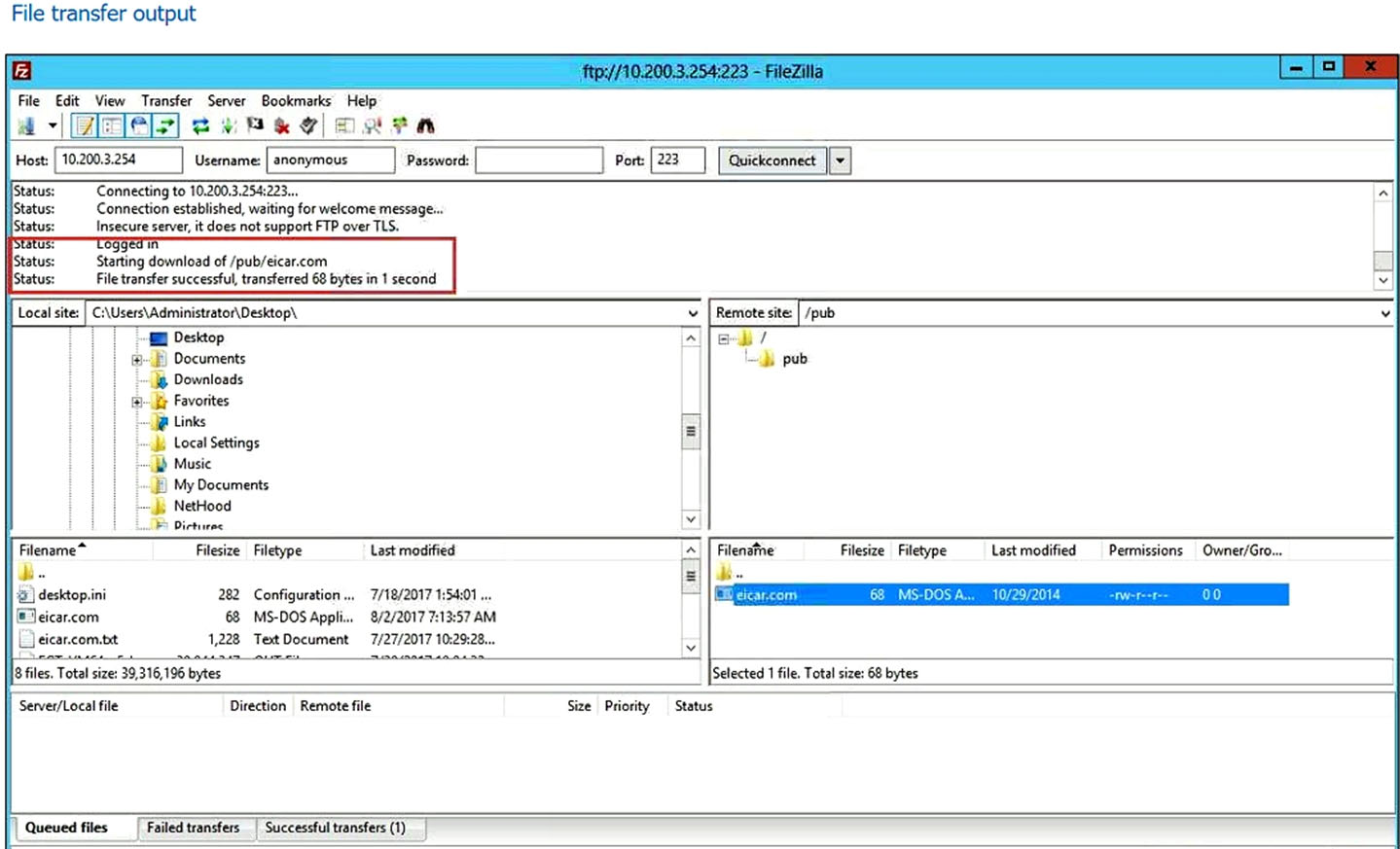Sort remote files by Filetype column
1400x849 pixels.
pos(921,550)
